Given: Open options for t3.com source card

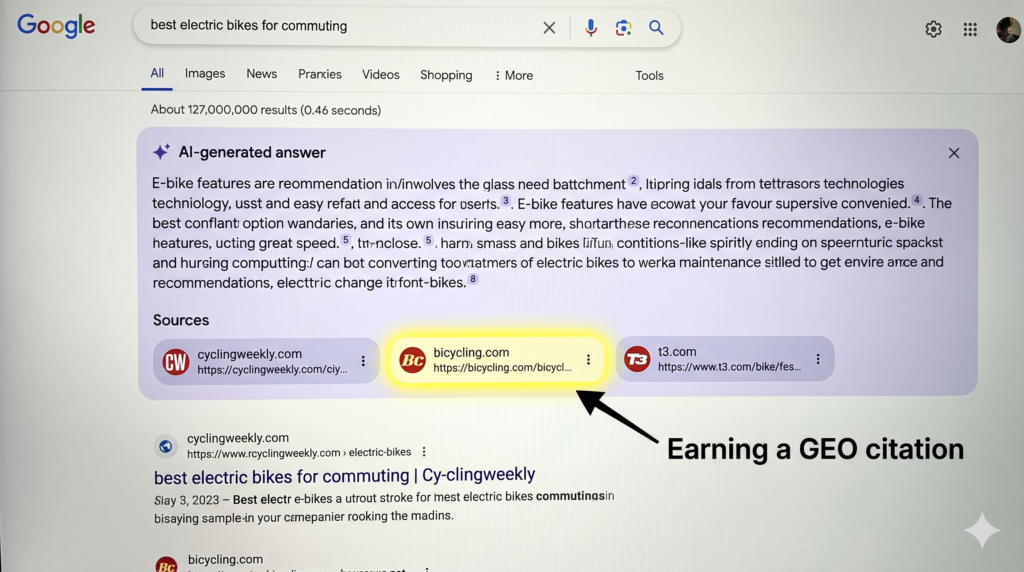Looking at the screenshot, I should 818,359.
